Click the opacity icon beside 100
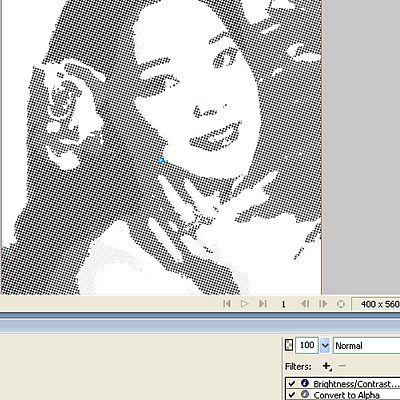400x400 pixels. click(x=289, y=345)
